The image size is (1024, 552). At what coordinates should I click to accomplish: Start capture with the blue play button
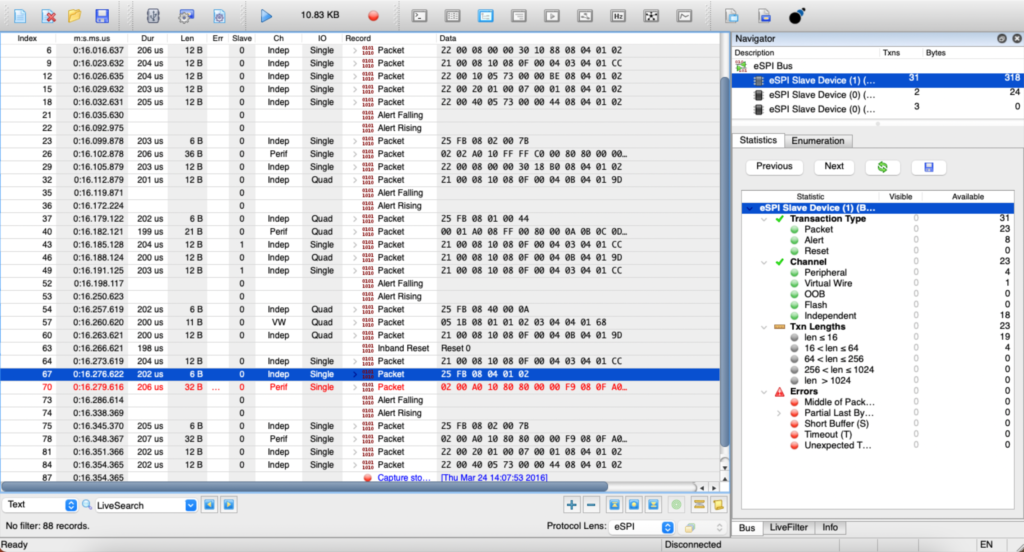pyautogui.click(x=266, y=16)
